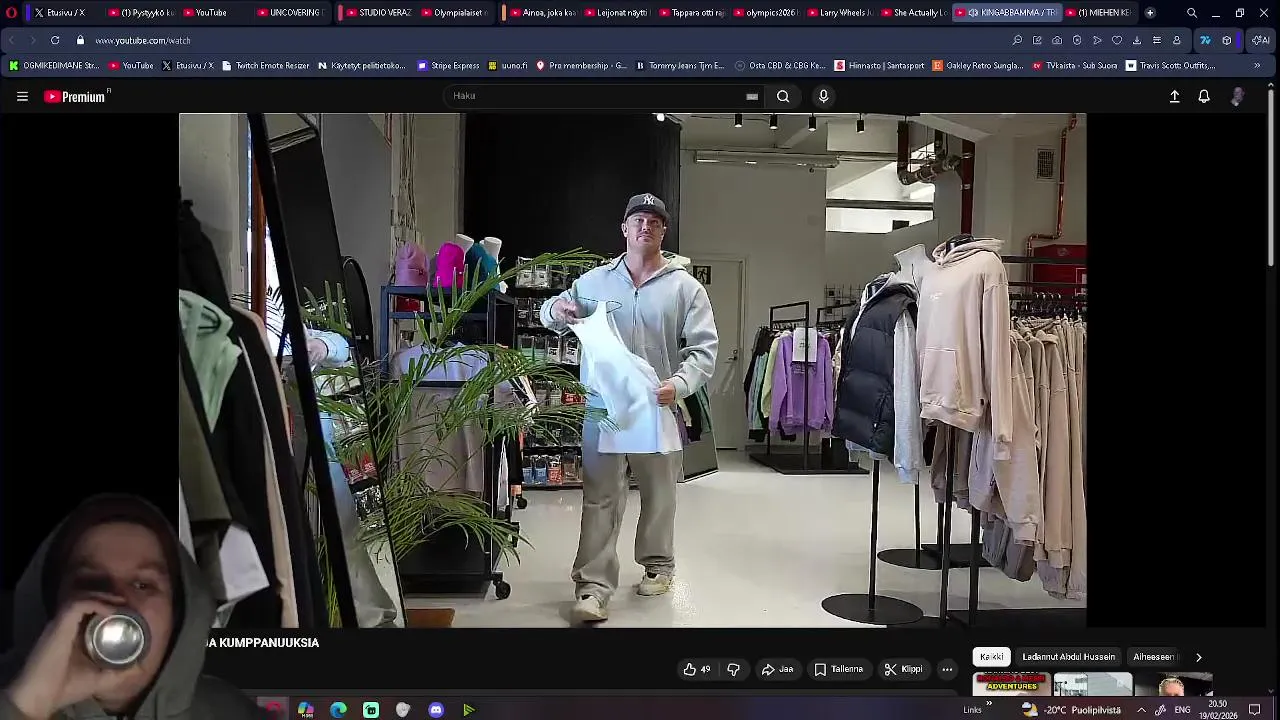1280x720 pixels.
Task: Reload the page in browser toolbar
Action: (x=54, y=40)
